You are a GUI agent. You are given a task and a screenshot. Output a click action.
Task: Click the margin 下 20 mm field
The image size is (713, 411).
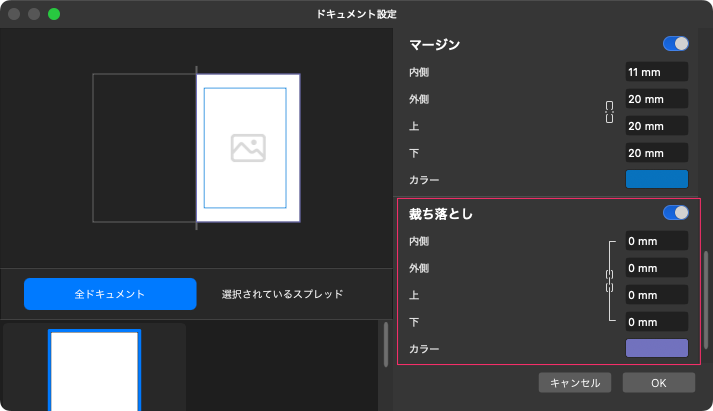pos(656,153)
